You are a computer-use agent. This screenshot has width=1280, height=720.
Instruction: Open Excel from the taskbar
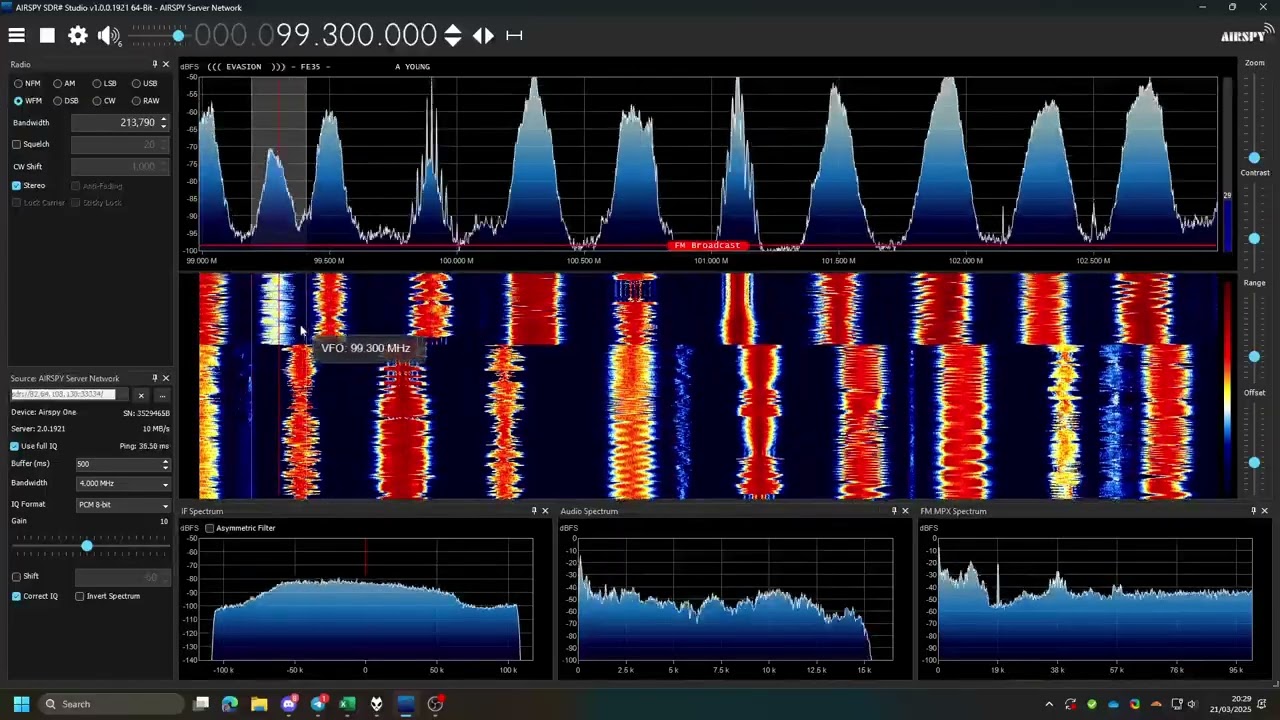(347, 704)
